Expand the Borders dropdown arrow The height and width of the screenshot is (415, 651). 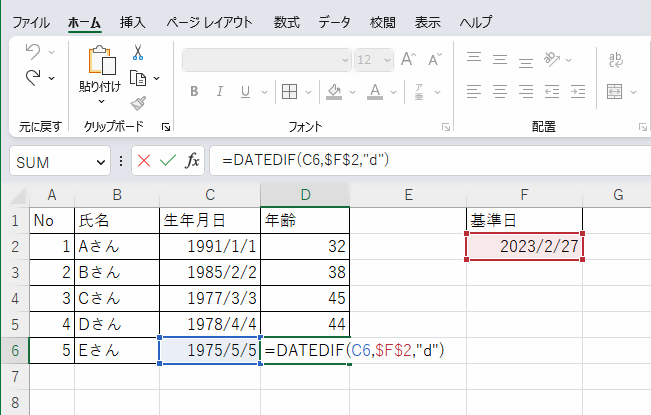308,92
